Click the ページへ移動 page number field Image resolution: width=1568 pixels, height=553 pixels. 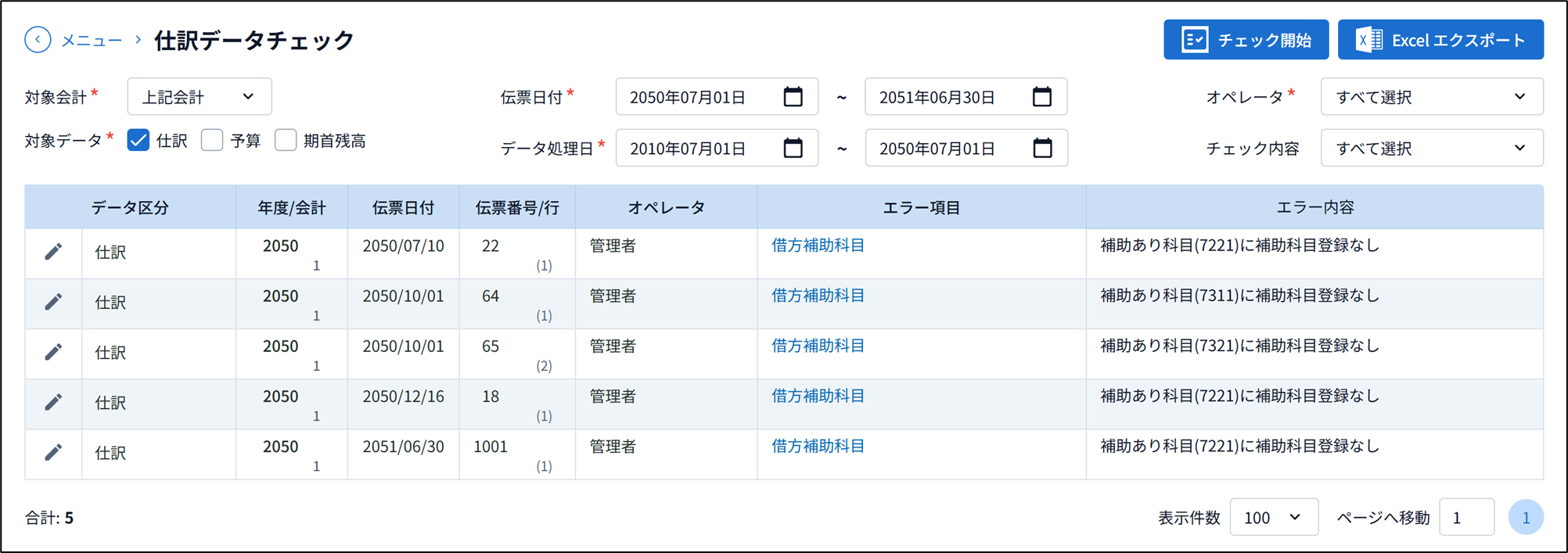pyautogui.click(x=1466, y=517)
